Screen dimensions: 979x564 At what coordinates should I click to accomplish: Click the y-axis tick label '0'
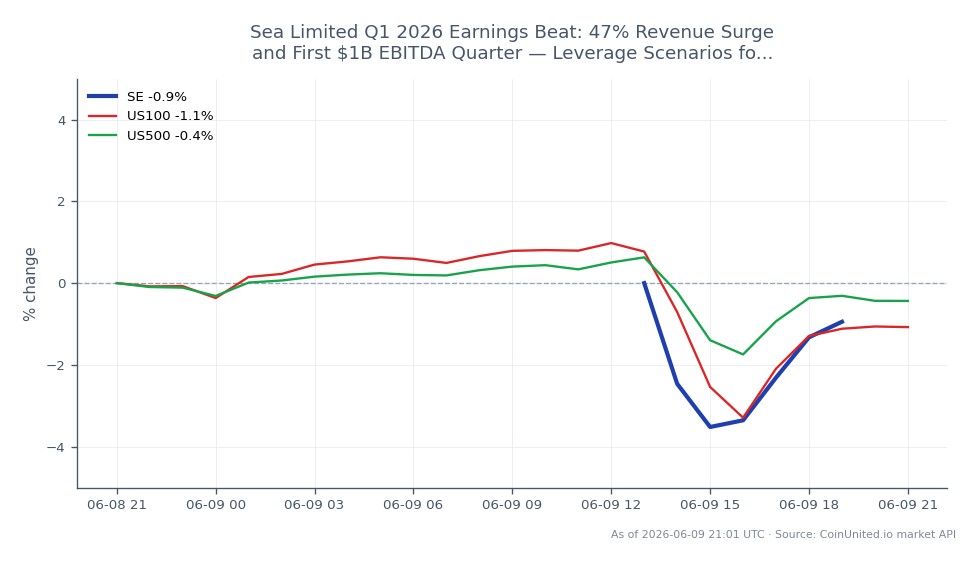[62, 284]
